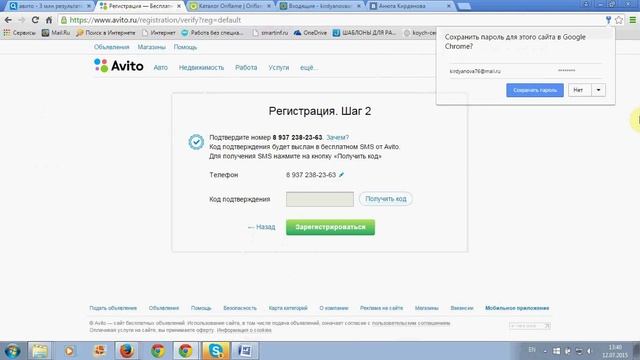The height and width of the screenshot is (360, 640).
Task: Launch the media player taskbar icon
Action: click(x=69, y=351)
